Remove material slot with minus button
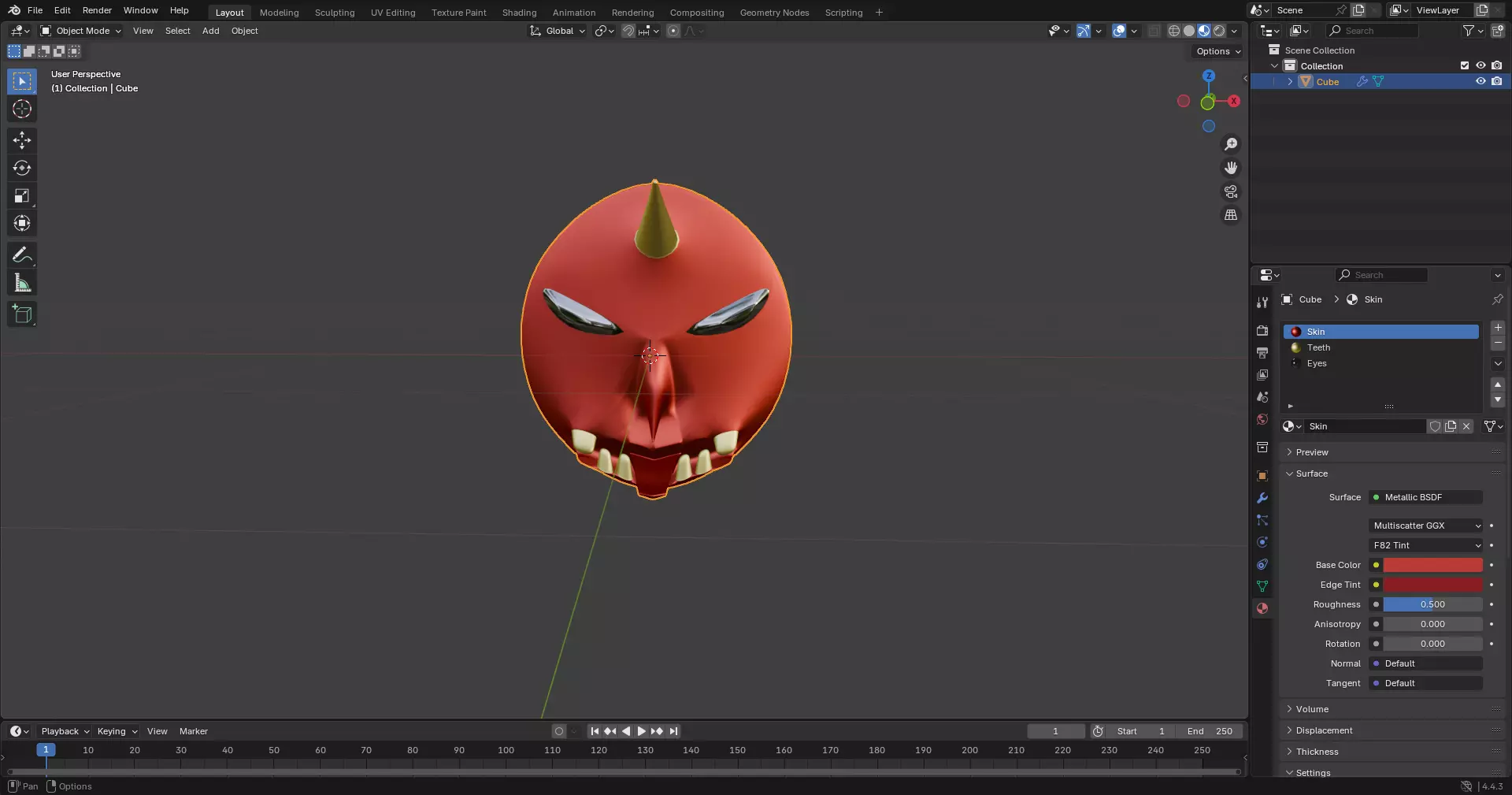The width and height of the screenshot is (1512, 795). tap(1498, 344)
